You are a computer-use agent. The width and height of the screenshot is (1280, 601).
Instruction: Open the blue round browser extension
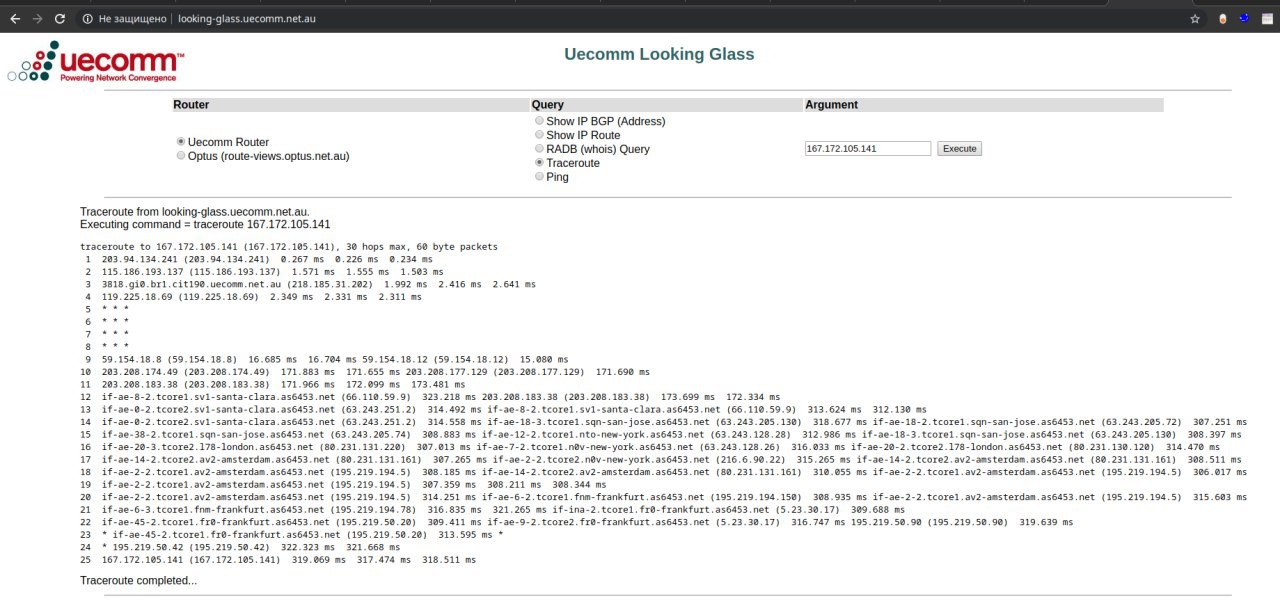click(1244, 19)
